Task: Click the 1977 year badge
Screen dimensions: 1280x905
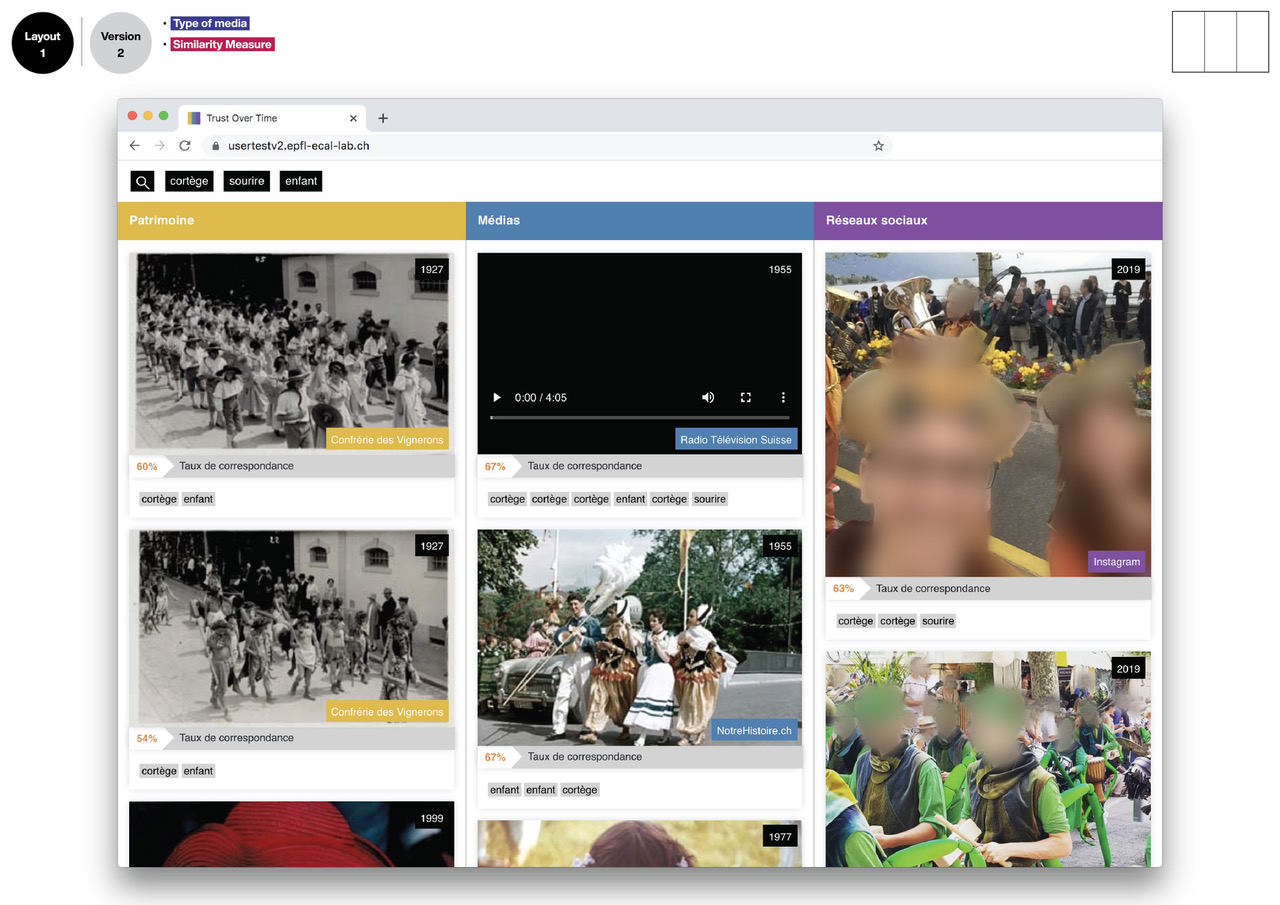Action: coord(780,836)
